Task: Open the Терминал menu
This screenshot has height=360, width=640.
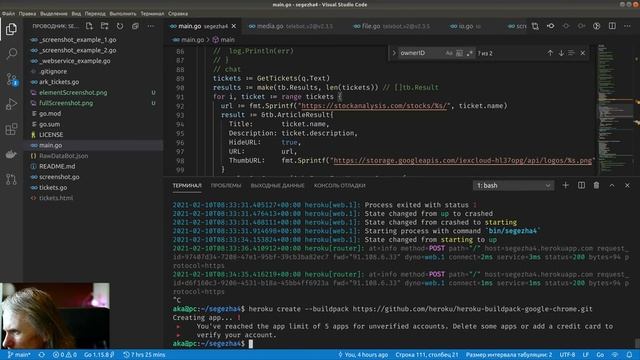Action: 152,13
